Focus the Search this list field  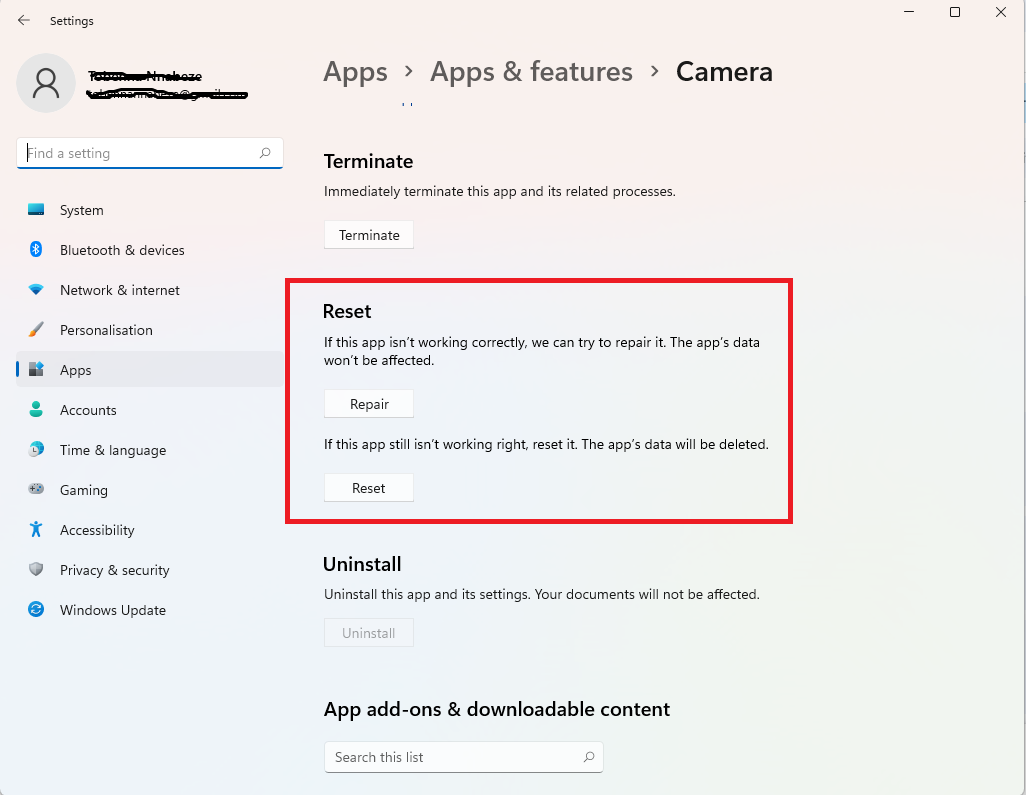coord(455,757)
